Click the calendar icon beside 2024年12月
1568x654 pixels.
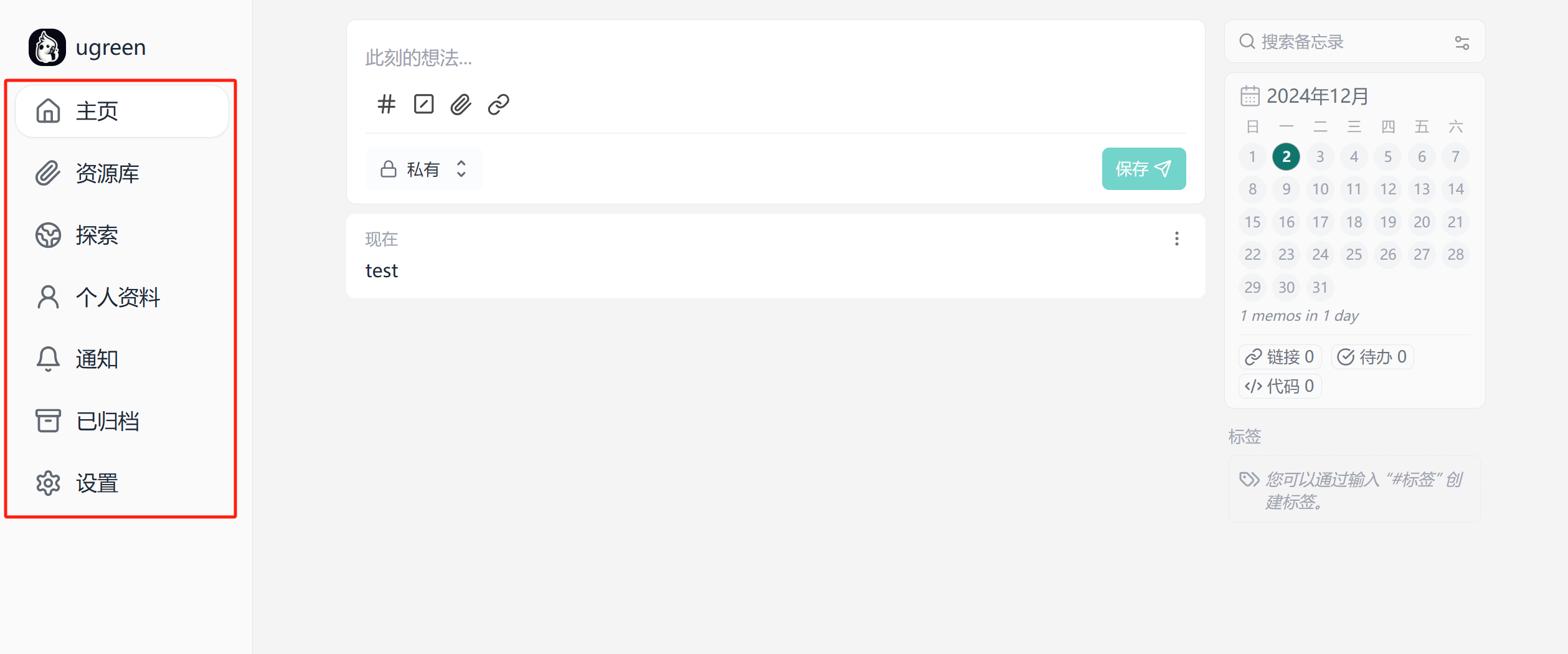tap(1250, 96)
